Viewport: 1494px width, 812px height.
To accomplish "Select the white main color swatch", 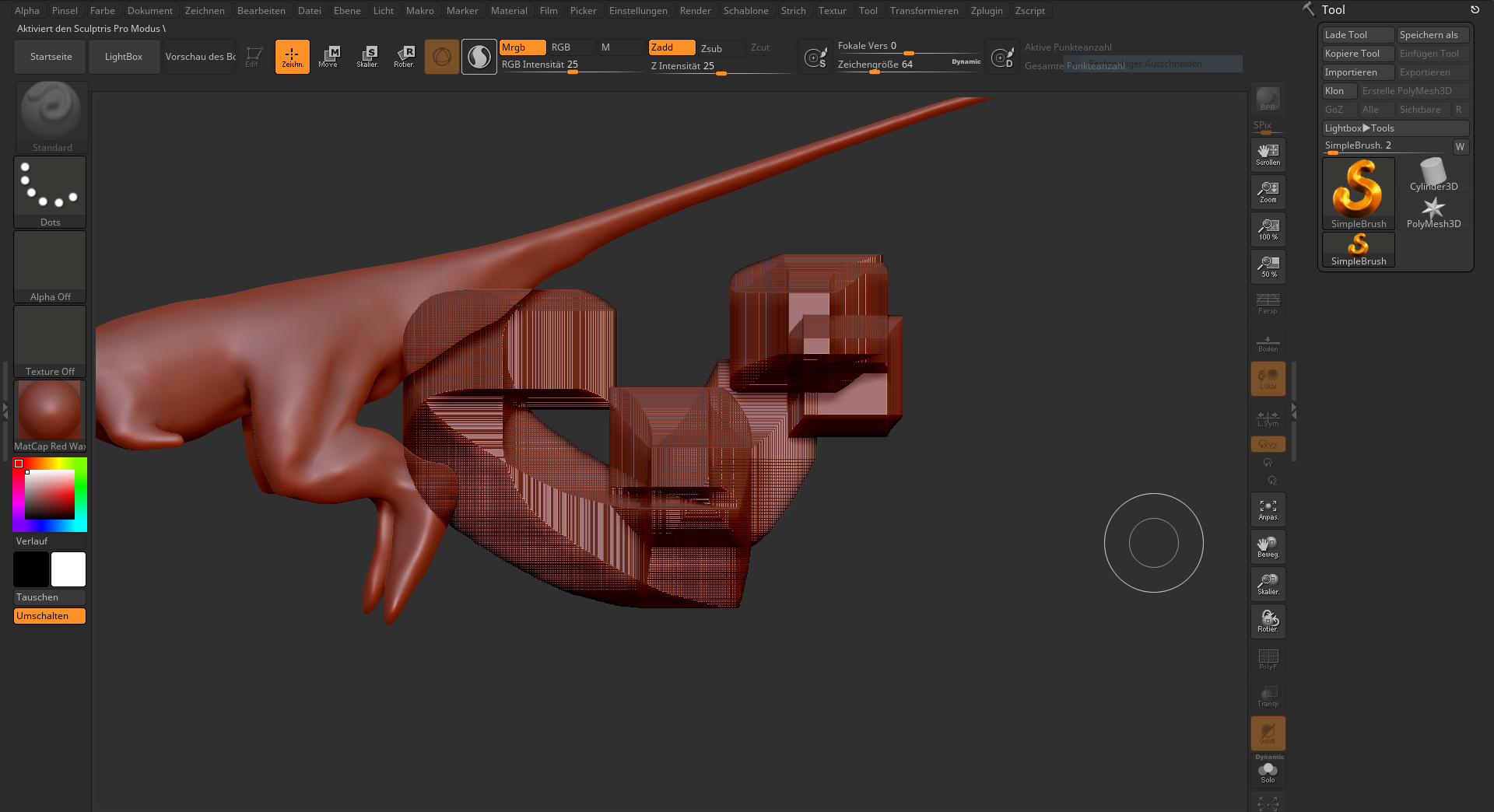I will [68, 569].
